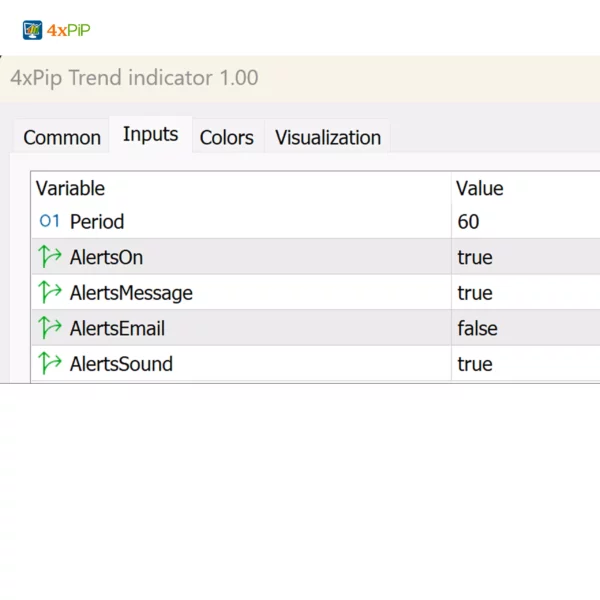Click the Value column header
This screenshot has width=600, height=600.
(x=480, y=188)
